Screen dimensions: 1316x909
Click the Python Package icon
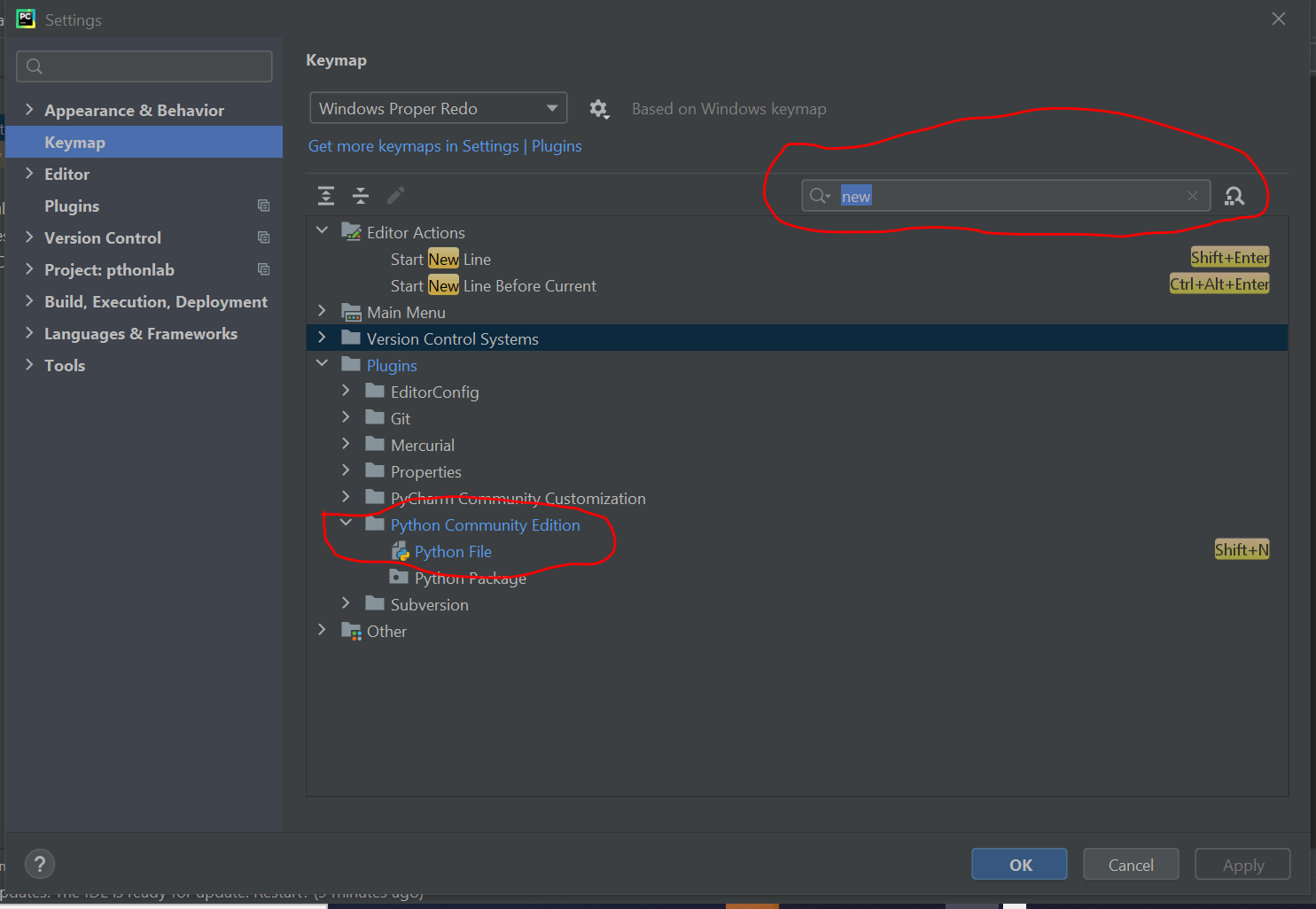400,578
